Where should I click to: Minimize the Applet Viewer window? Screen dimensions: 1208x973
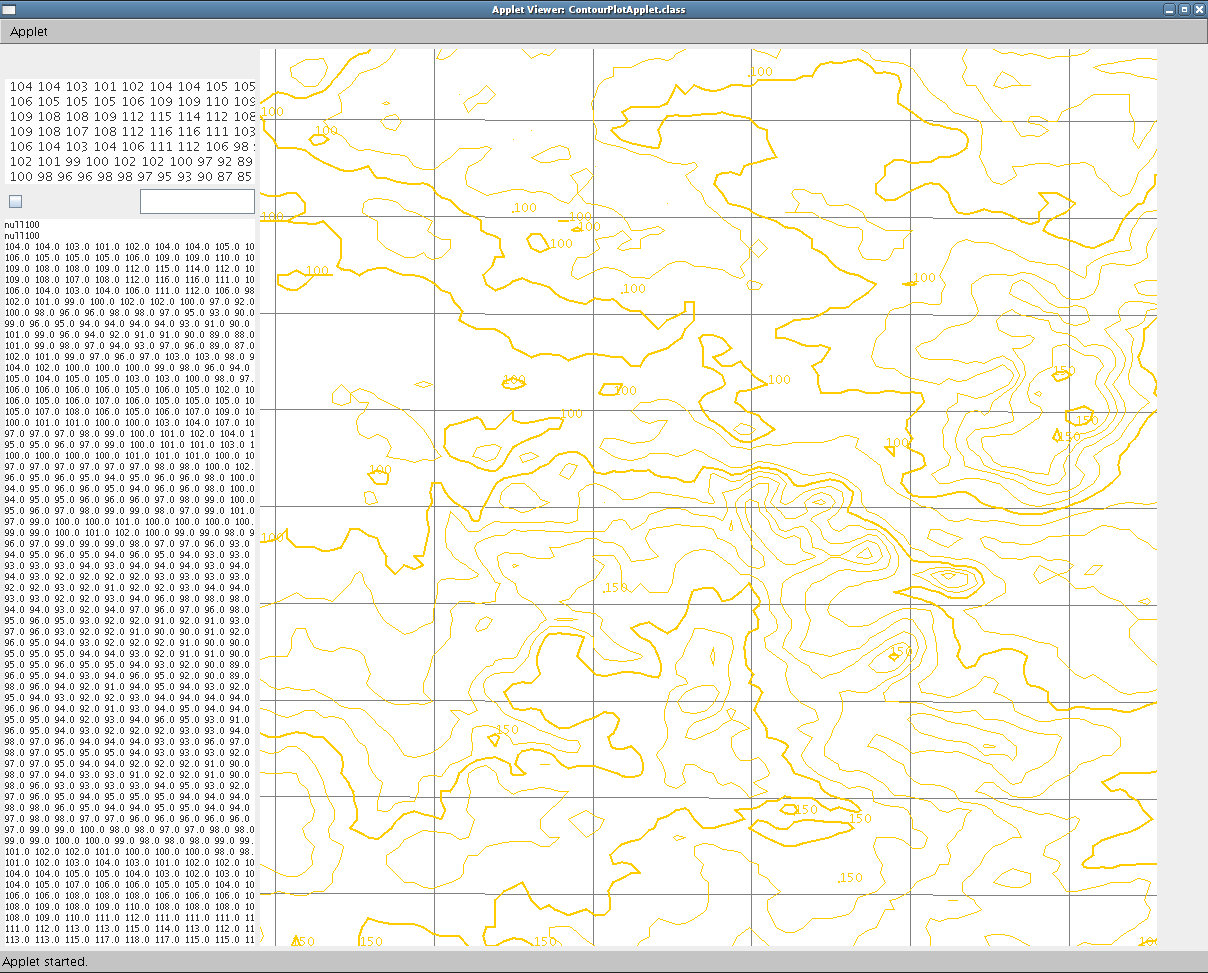point(1169,9)
